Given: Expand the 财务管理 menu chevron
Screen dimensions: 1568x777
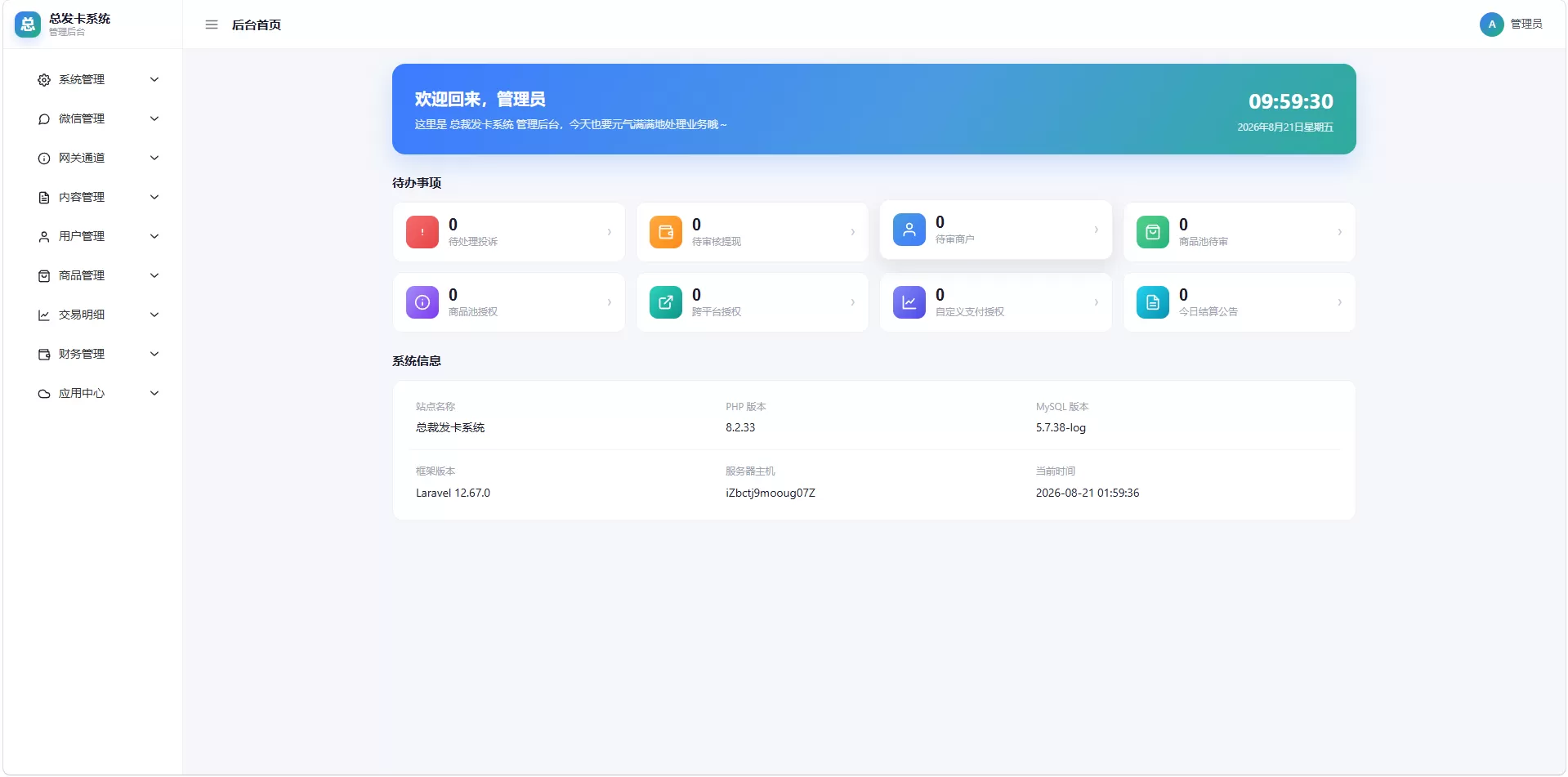Looking at the screenshot, I should coord(154,354).
